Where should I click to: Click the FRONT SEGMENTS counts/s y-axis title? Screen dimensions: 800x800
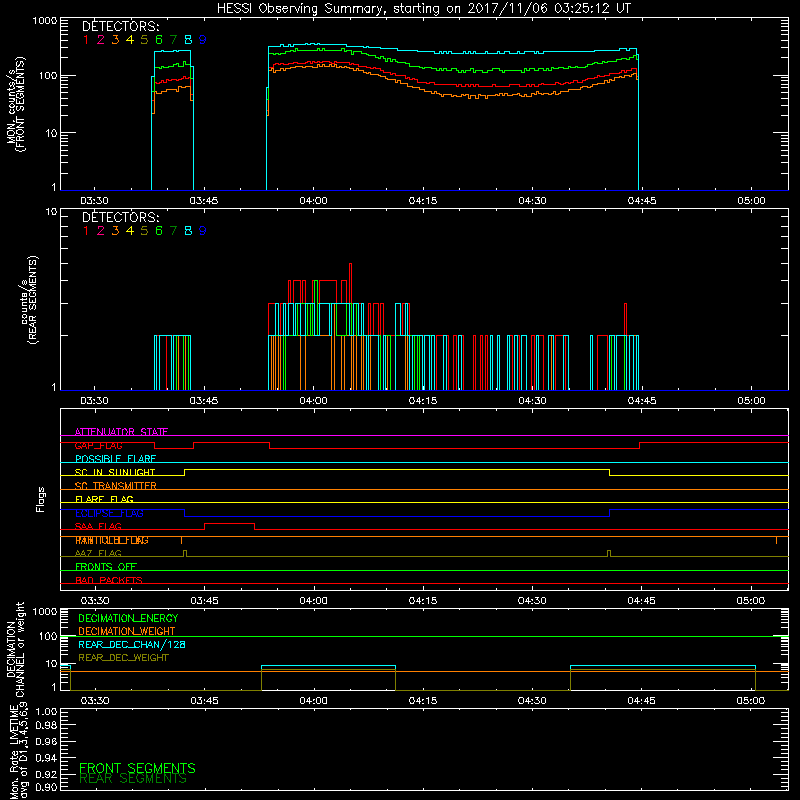[x=15, y=104]
